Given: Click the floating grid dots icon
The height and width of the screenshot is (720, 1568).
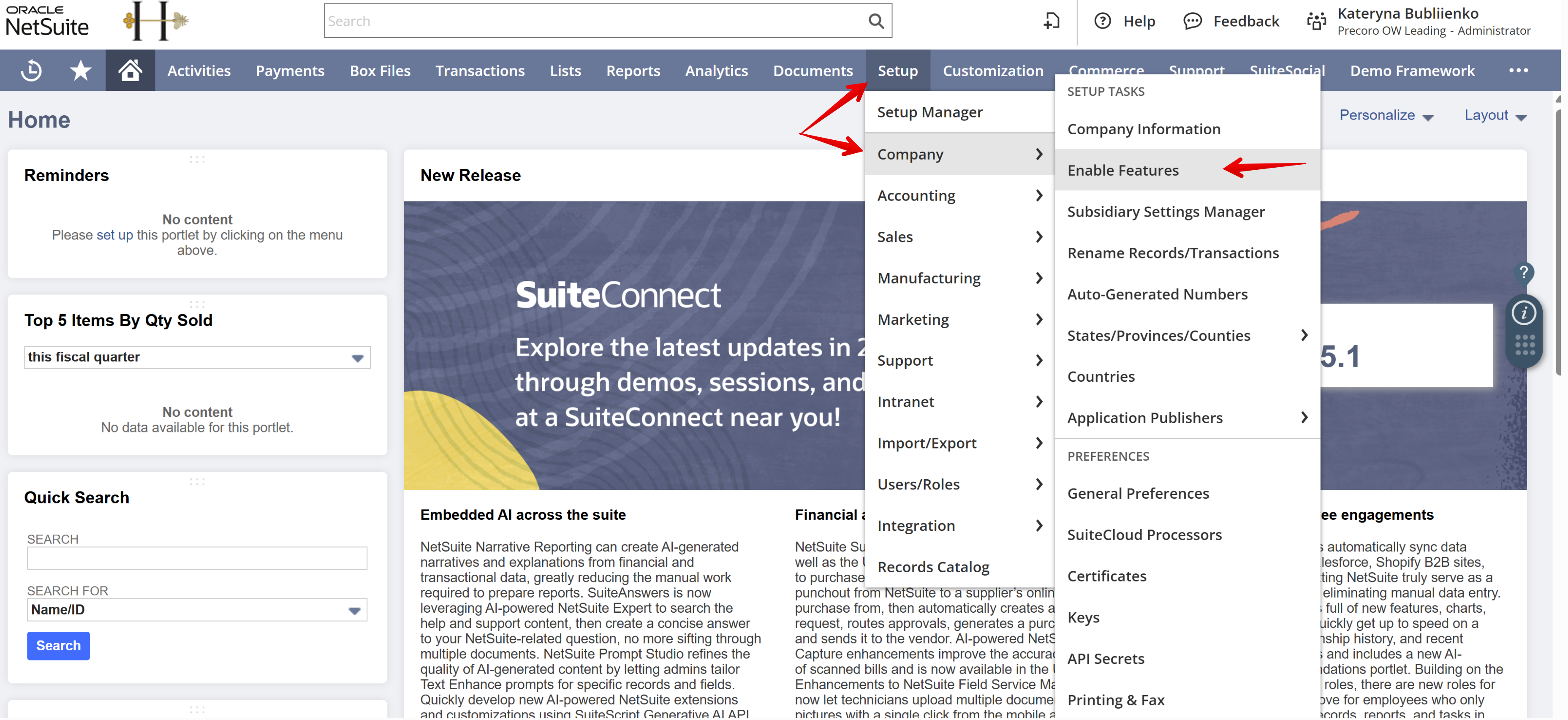Looking at the screenshot, I should [x=1525, y=345].
